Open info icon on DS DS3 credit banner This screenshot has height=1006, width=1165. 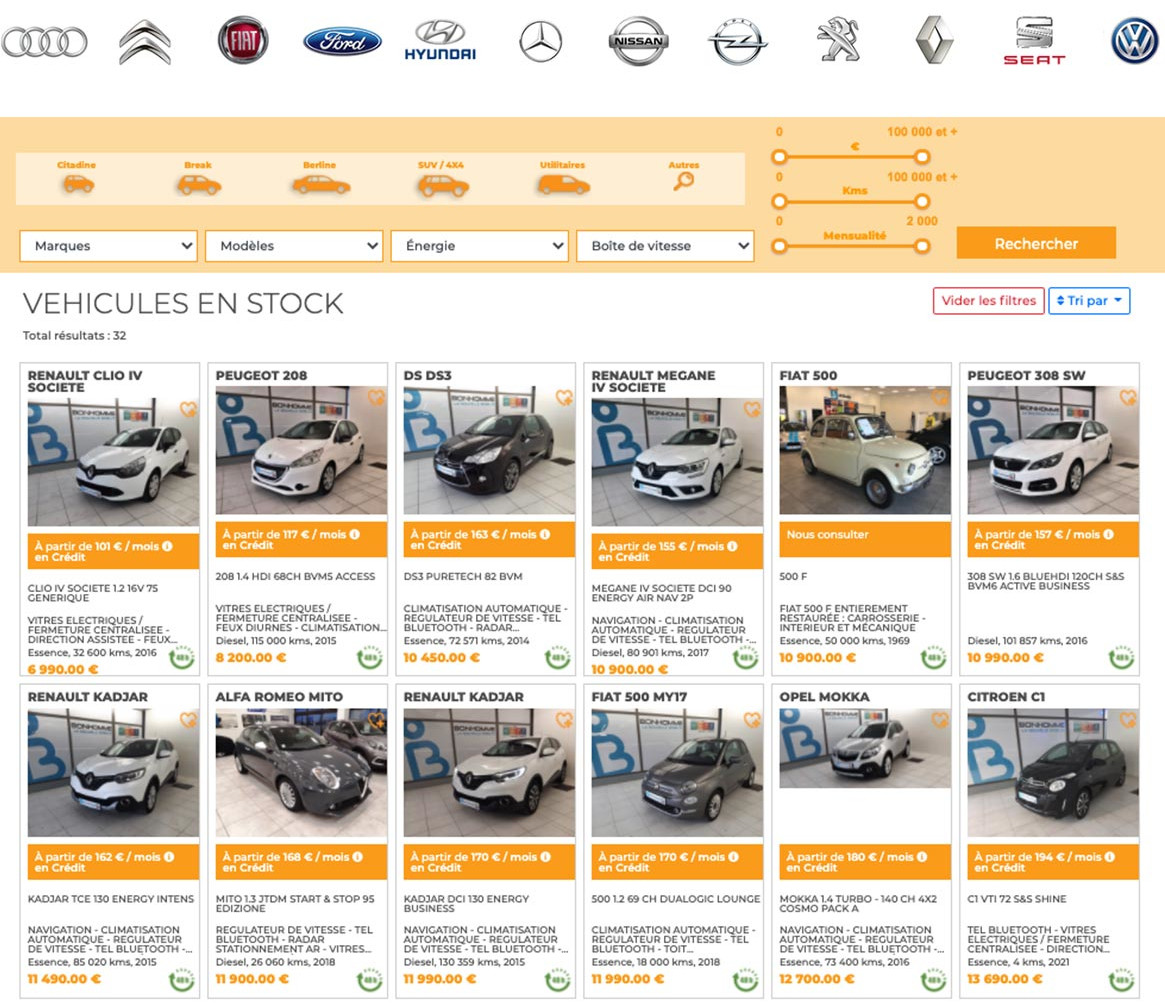point(545,534)
